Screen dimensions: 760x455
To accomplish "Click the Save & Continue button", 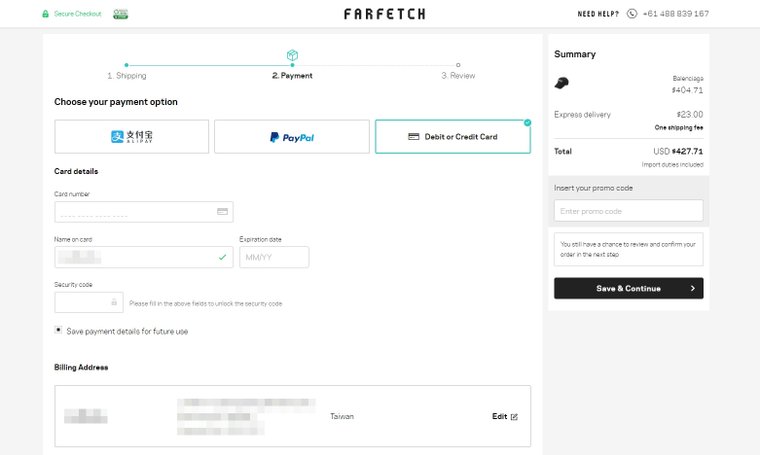I will click(x=629, y=288).
